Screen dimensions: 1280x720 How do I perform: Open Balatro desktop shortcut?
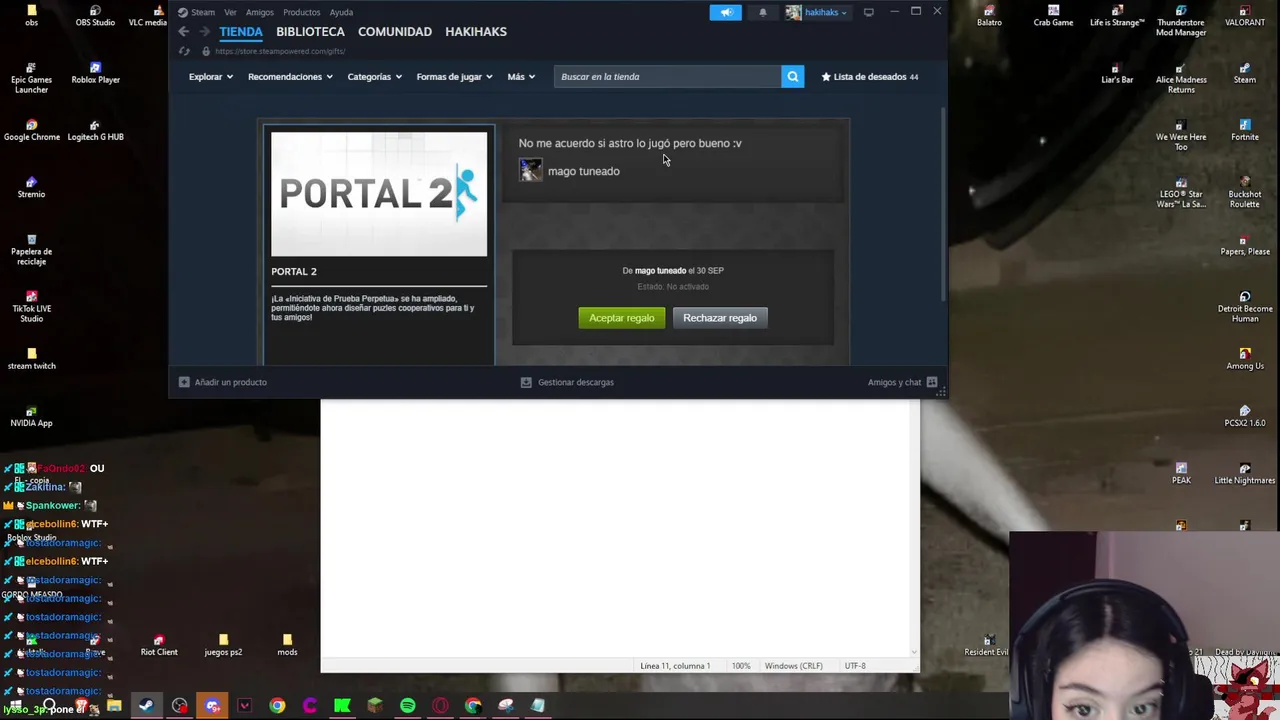(x=989, y=16)
